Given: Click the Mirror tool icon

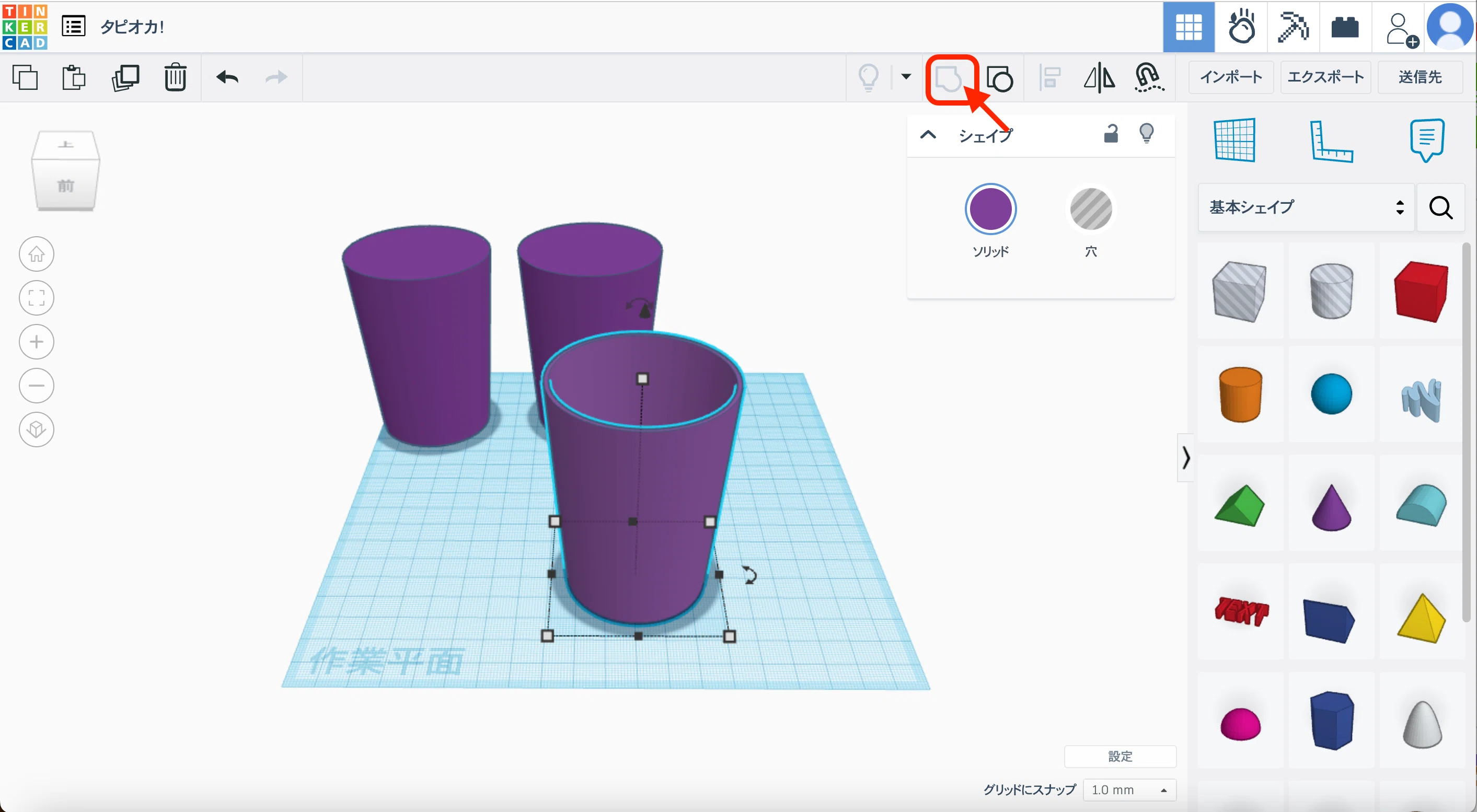Looking at the screenshot, I should pos(1099,77).
